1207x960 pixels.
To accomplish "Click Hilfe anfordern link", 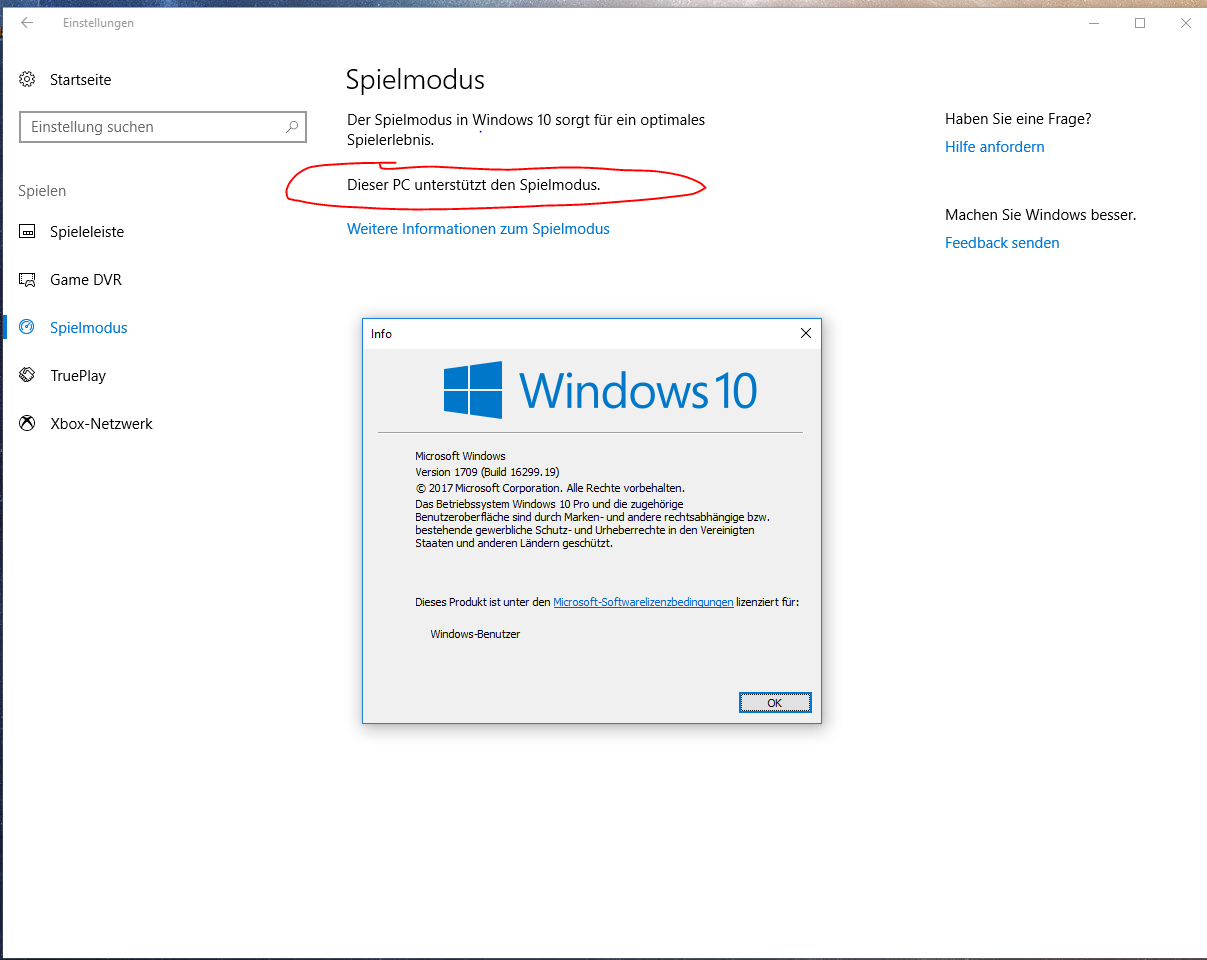I will pyautogui.click(x=995, y=147).
